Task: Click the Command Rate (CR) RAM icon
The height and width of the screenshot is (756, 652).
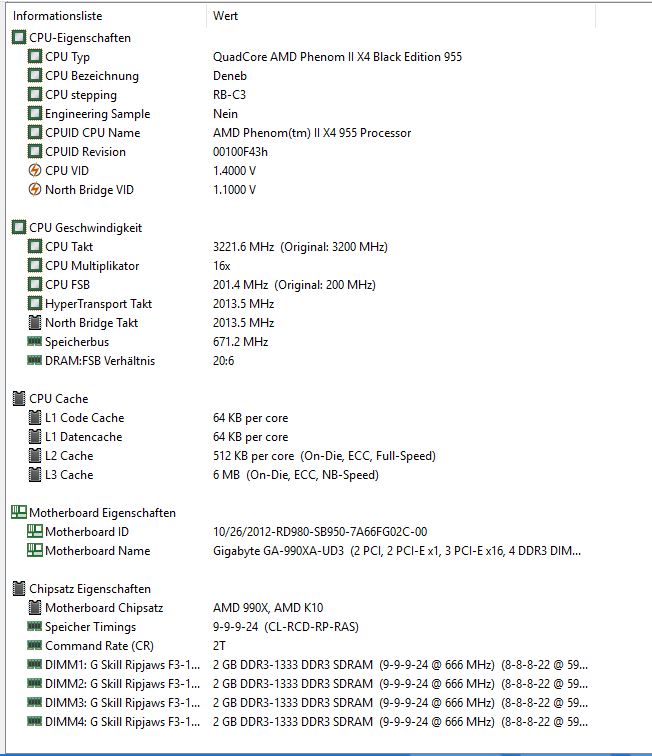Action: click(35, 645)
